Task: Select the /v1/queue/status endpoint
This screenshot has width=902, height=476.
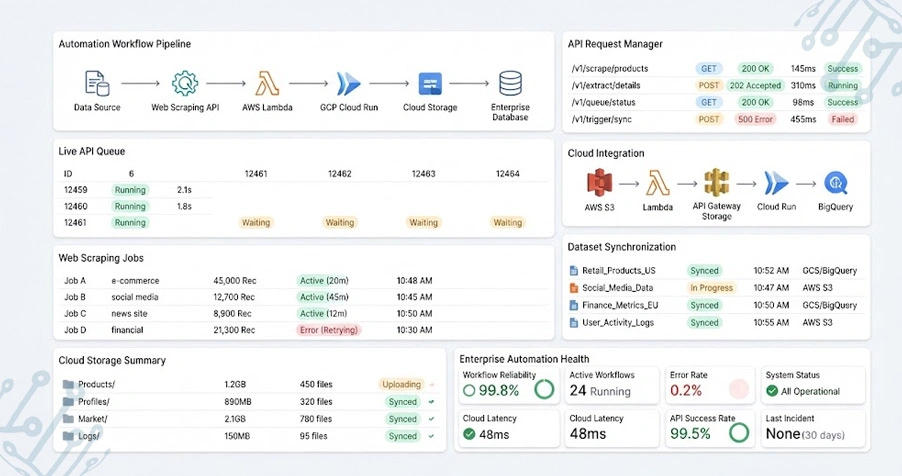Action: [603, 102]
